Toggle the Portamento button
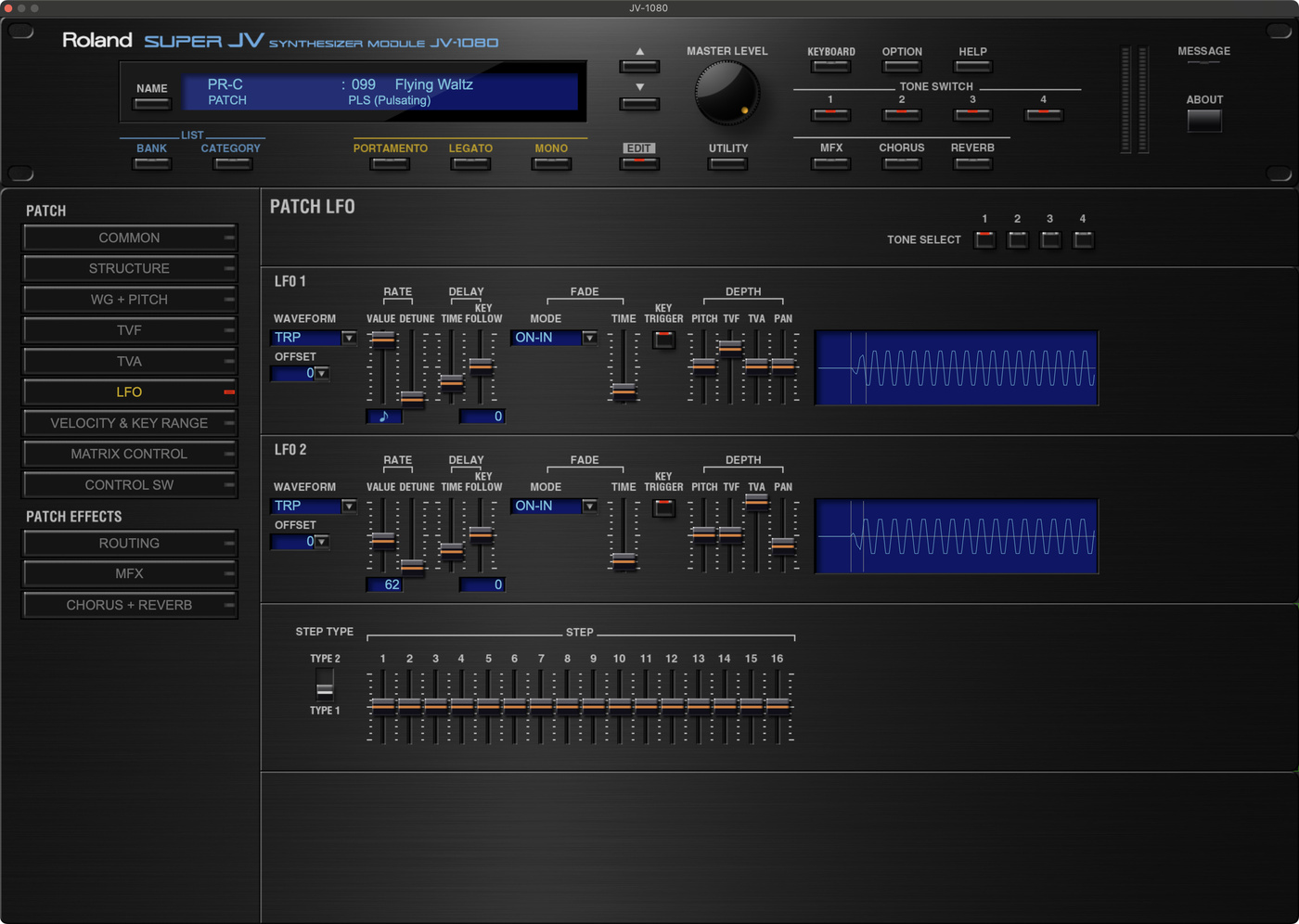Viewport: 1299px width, 924px height. [x=390, y=164]
